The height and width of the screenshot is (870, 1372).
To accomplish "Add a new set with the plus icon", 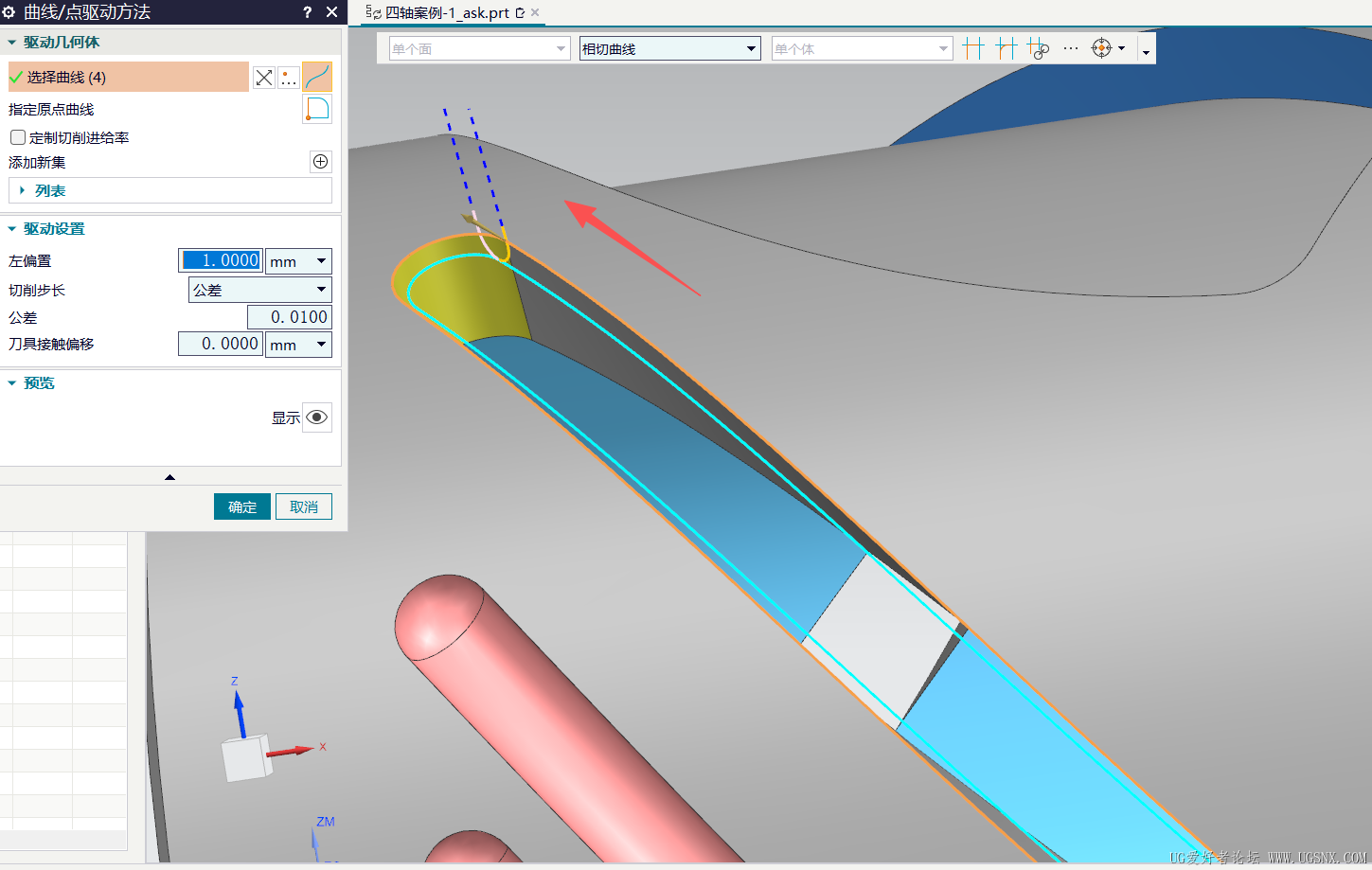I will [321, 162].
